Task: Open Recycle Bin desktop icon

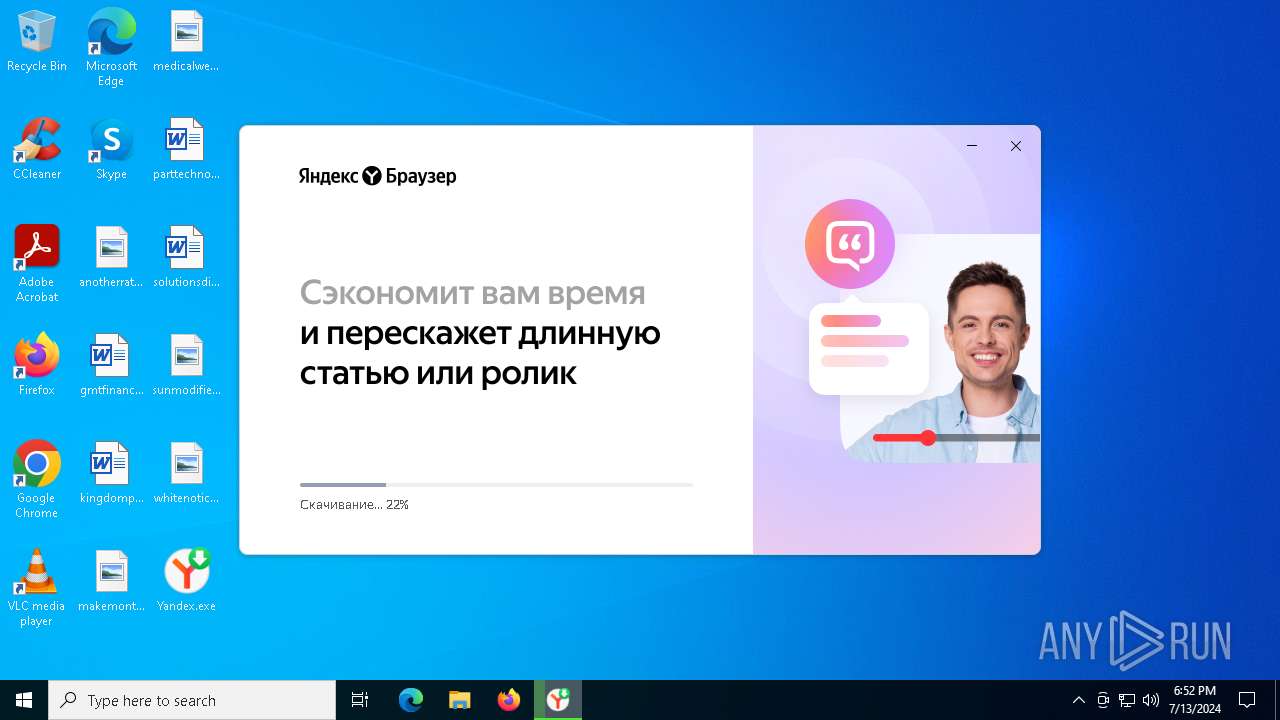Action: point(37,42)
